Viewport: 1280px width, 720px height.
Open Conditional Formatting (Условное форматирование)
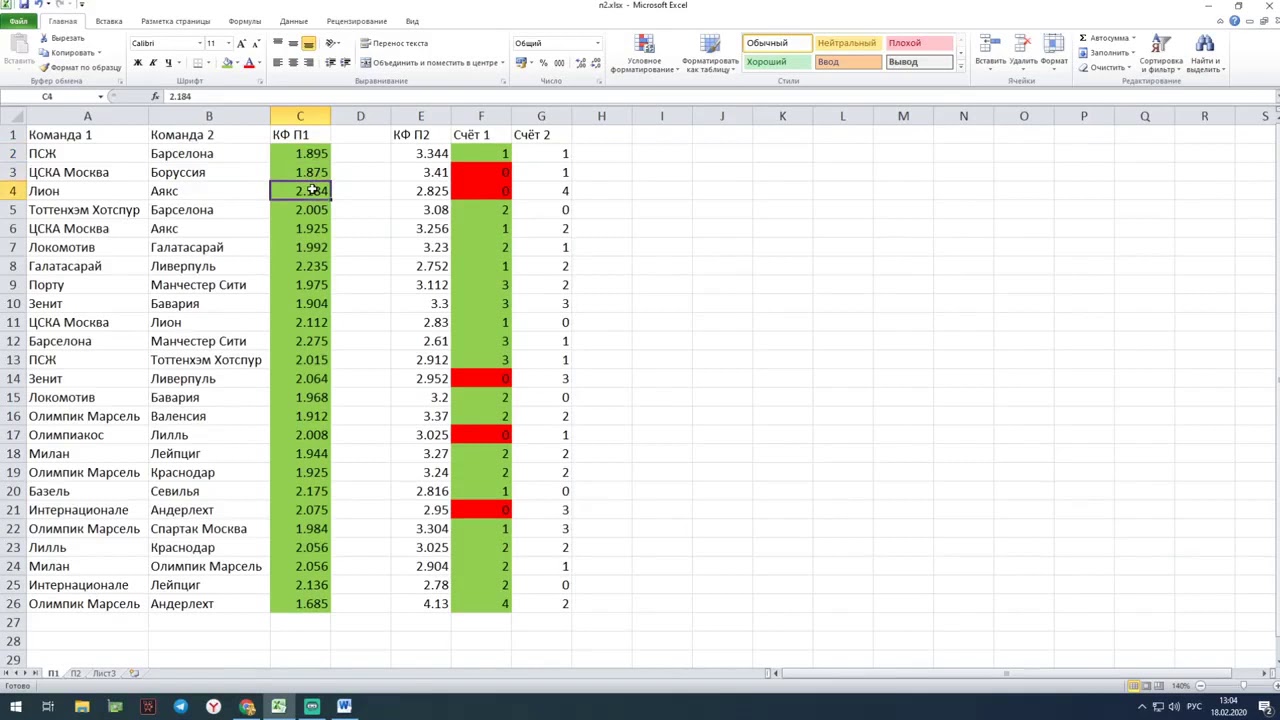pyautogui.click(x=645, y=54)
